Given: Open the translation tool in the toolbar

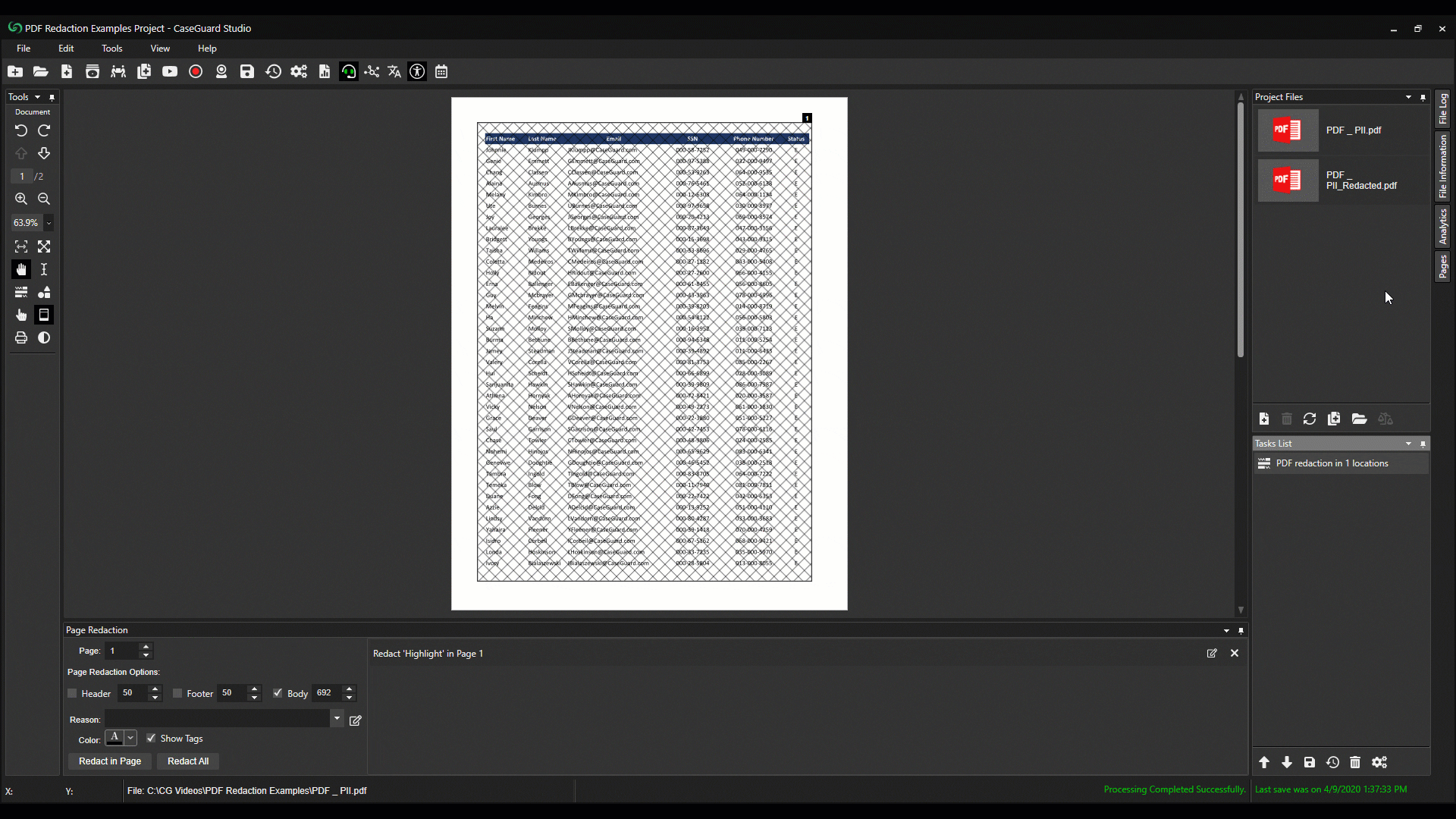Looking at the screenshot, I should coord(394,71).
